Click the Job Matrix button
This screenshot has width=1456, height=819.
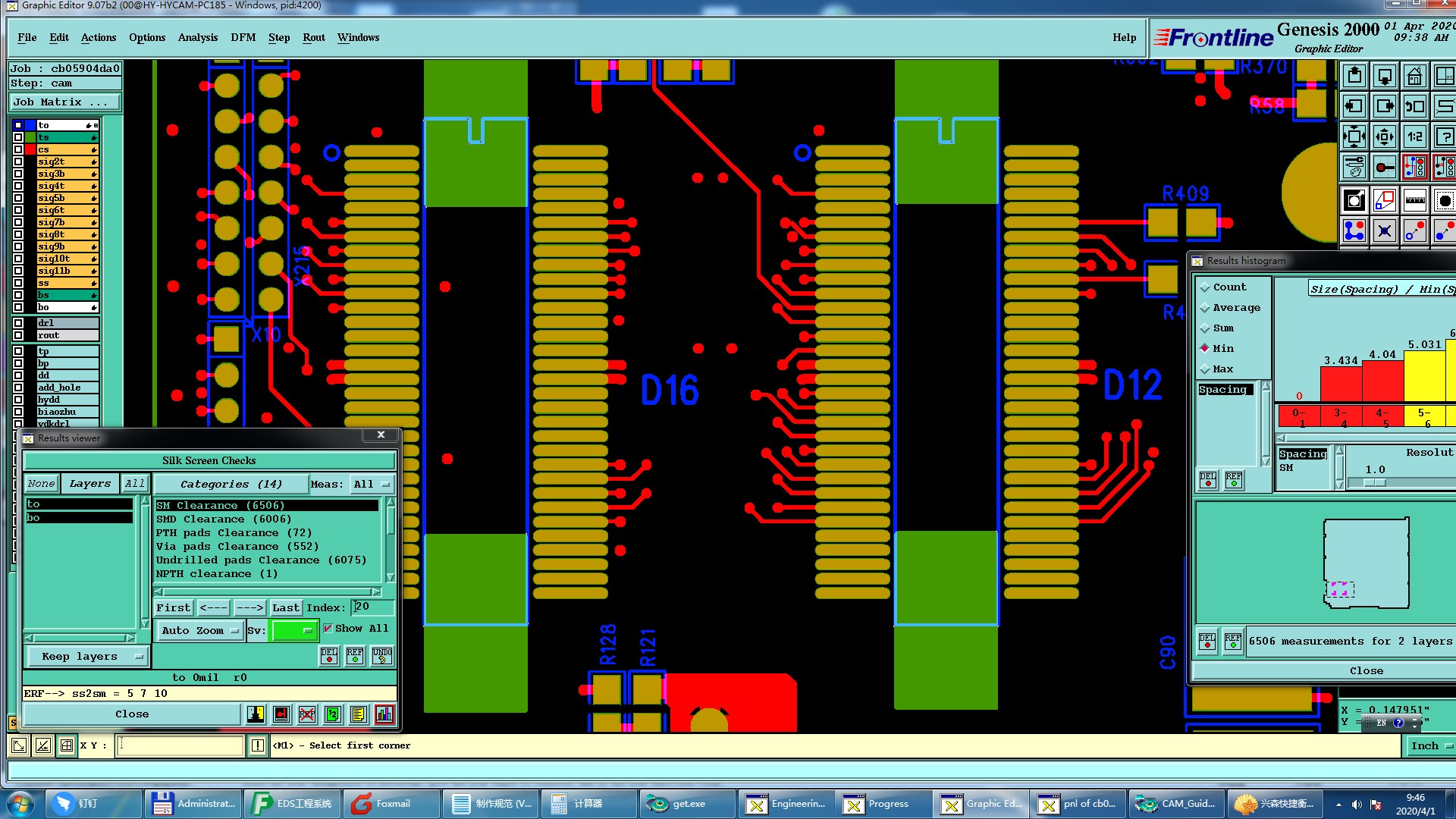64,102
